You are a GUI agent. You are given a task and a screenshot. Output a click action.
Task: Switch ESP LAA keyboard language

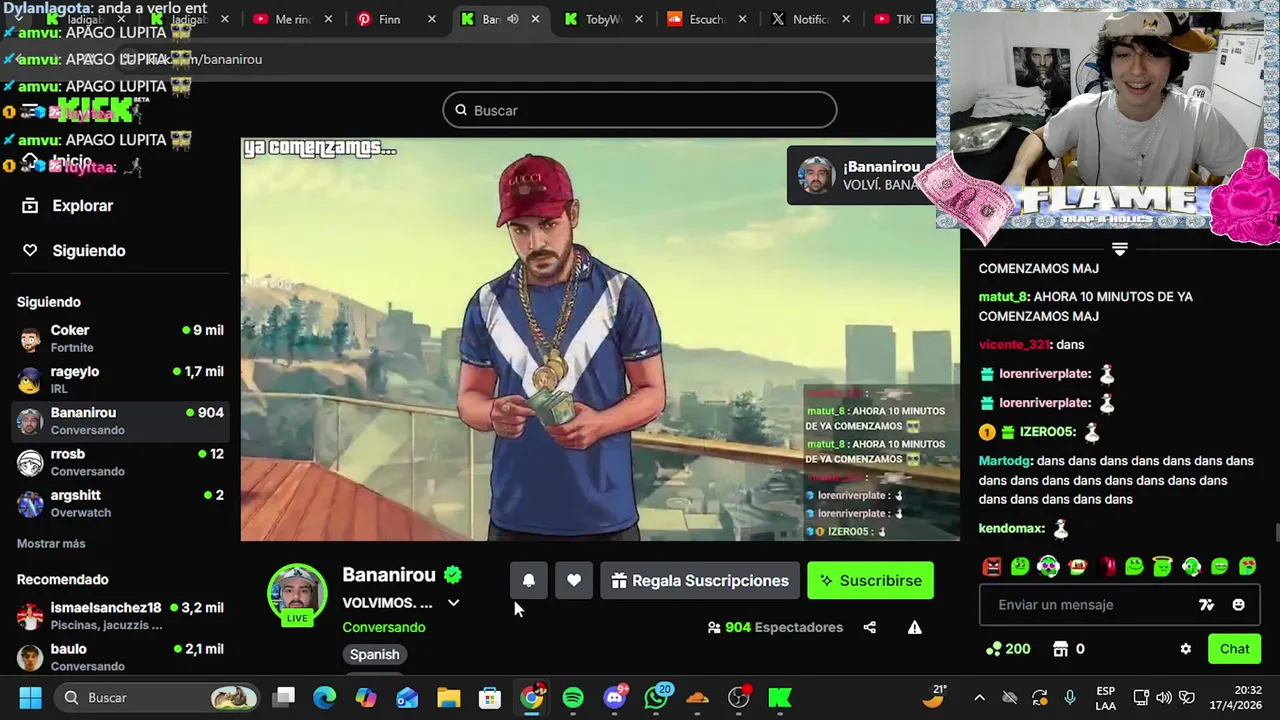(1106, 698)
